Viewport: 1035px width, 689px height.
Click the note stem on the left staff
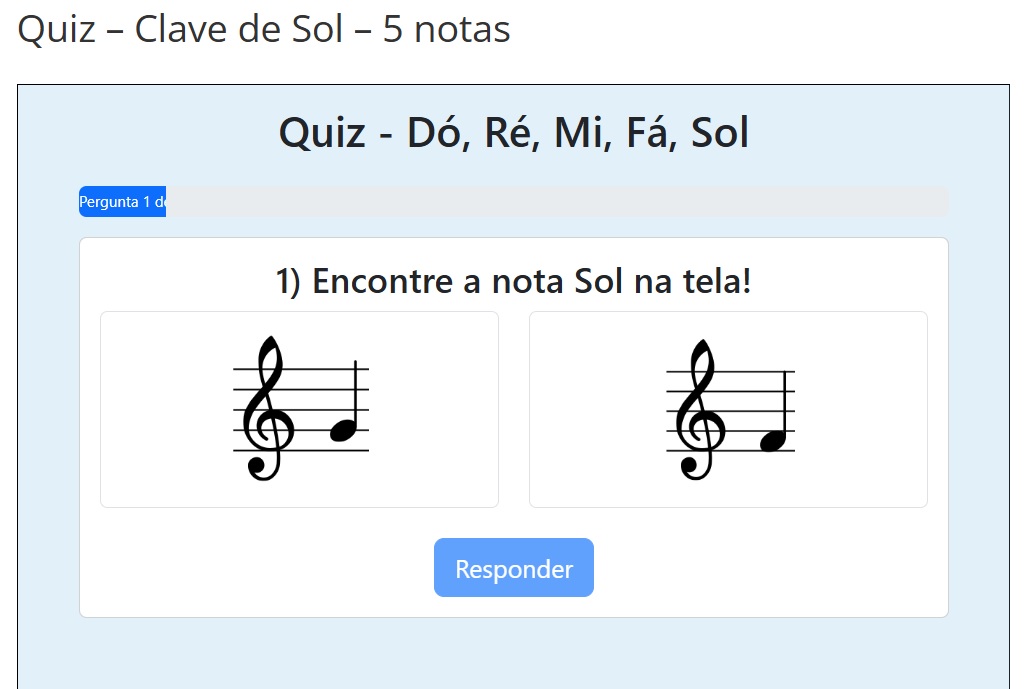[x=355, y=395]
